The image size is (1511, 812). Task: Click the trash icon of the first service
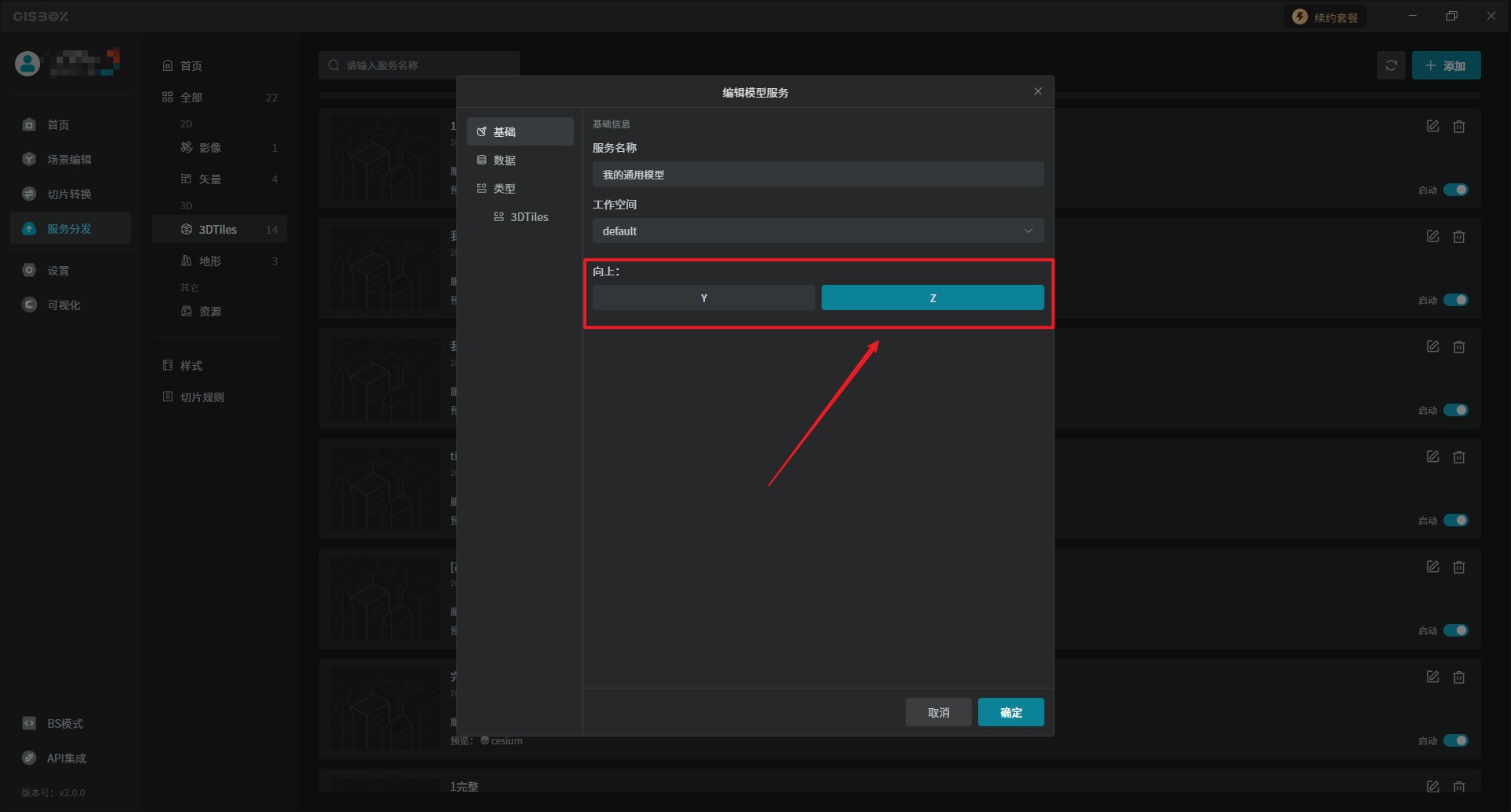1458,127
